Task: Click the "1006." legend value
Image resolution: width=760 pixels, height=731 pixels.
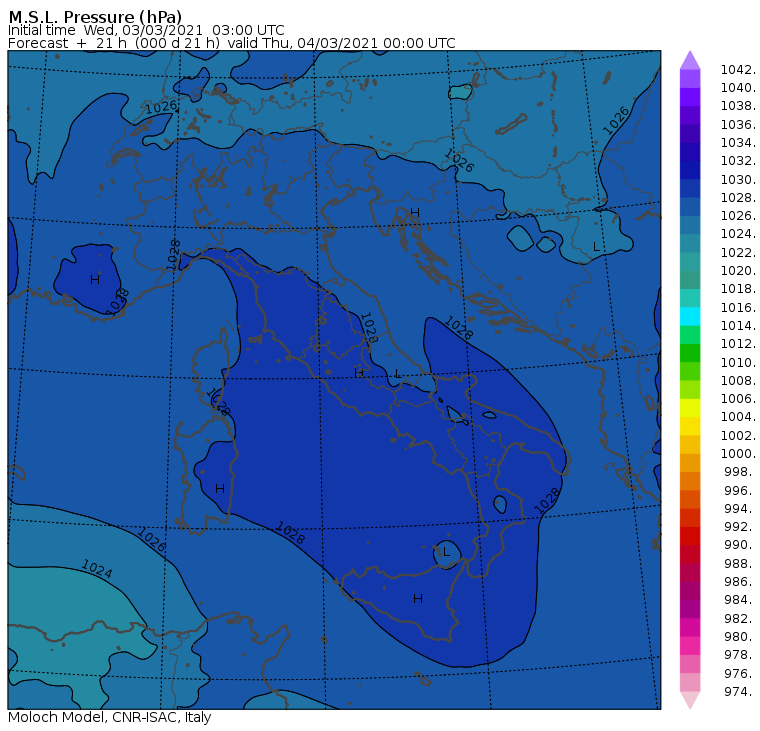Action: 738,398
